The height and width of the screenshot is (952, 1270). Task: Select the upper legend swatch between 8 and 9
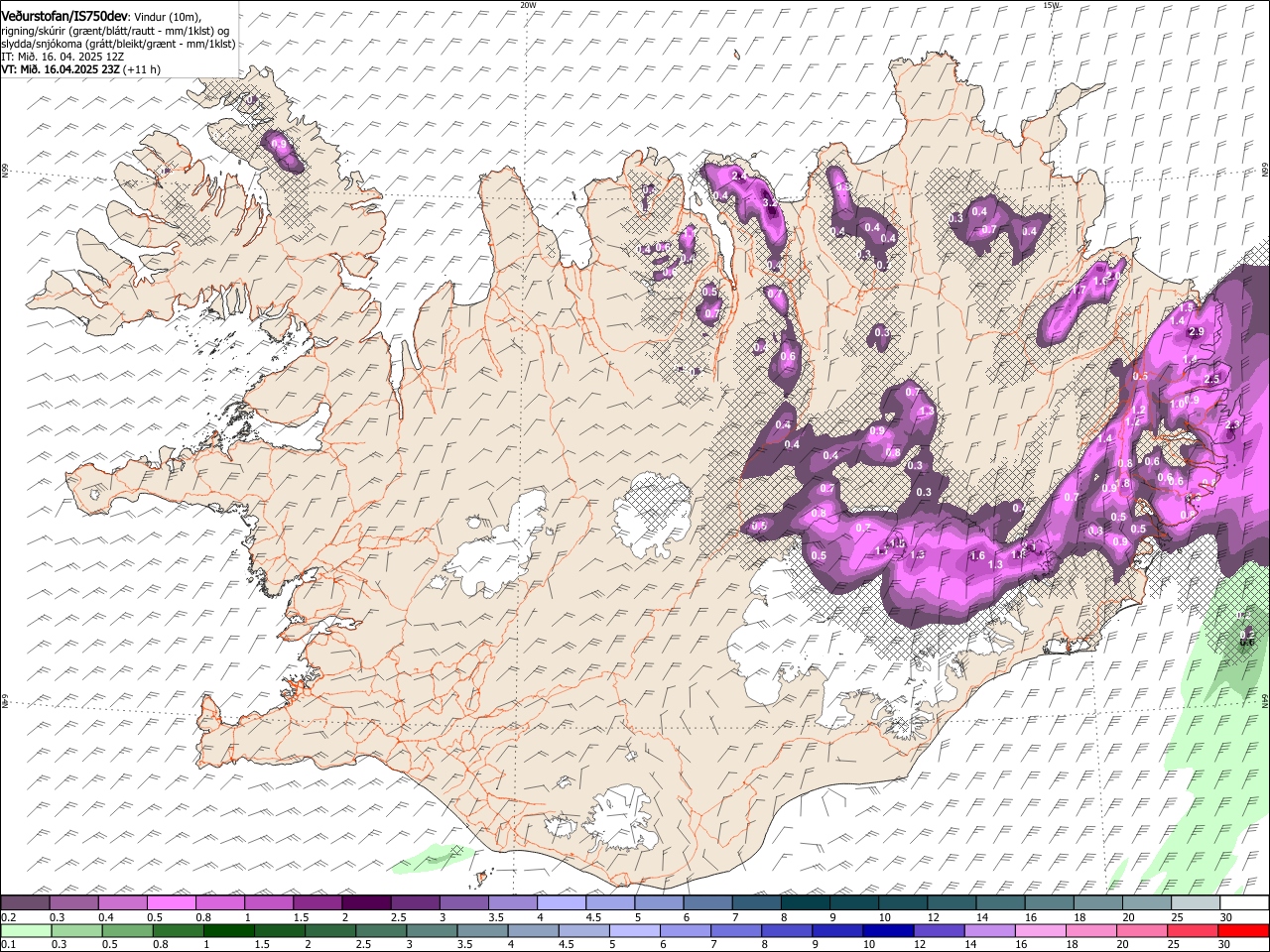point(806,902)
